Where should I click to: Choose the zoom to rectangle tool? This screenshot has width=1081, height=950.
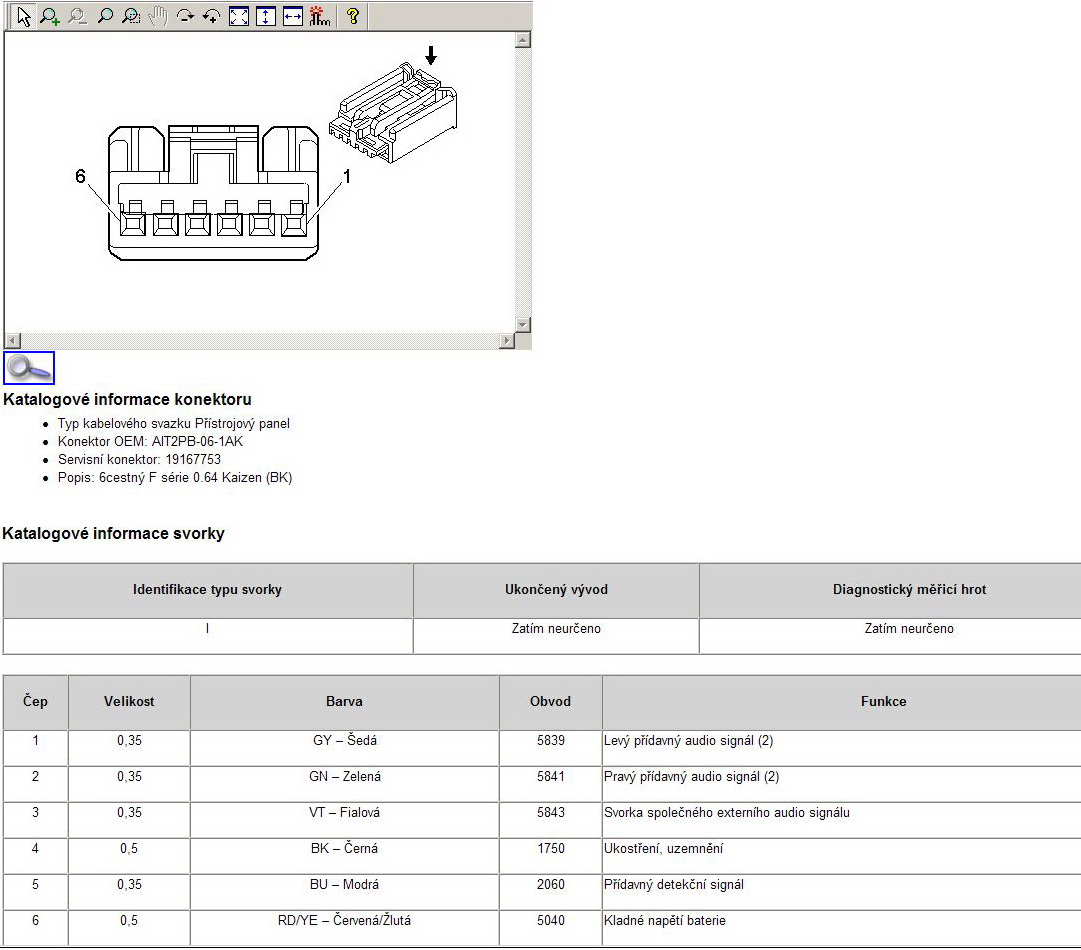coord(131,16)
